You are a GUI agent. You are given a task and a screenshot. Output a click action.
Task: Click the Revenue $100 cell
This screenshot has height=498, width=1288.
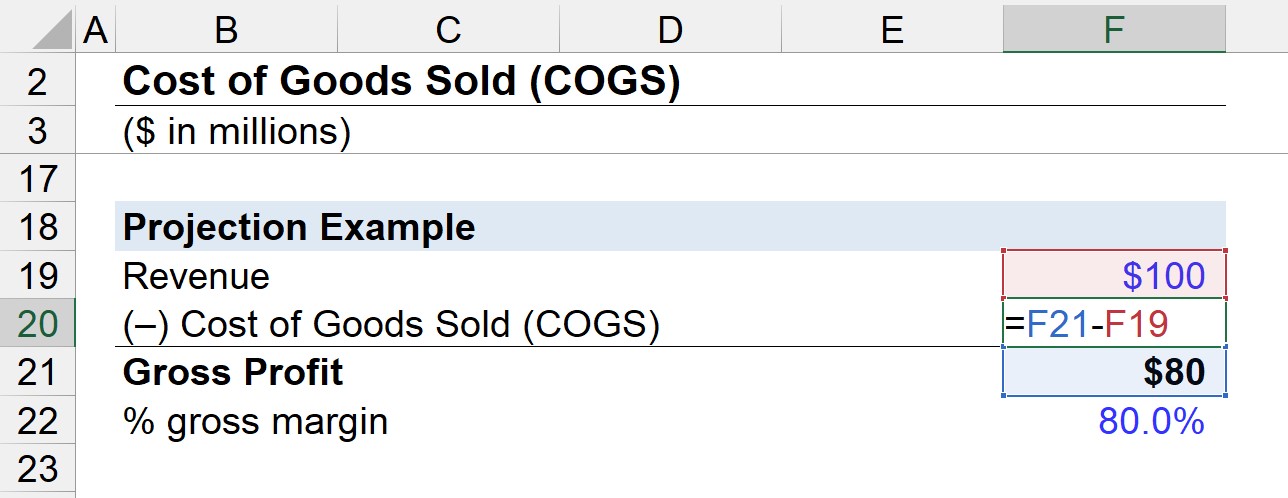point(1114,275)
